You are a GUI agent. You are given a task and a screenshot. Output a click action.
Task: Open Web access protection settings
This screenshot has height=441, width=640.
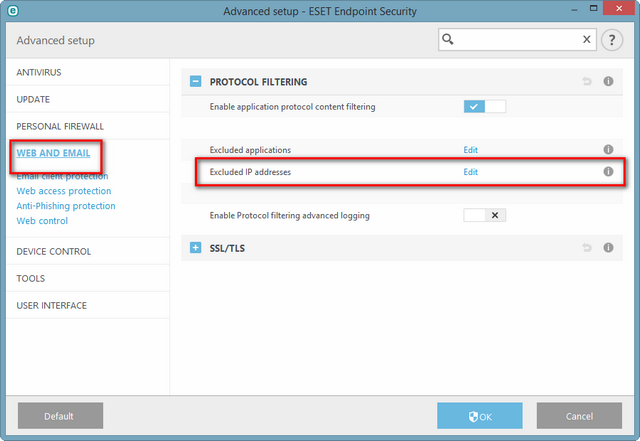(x=64, y=191)
